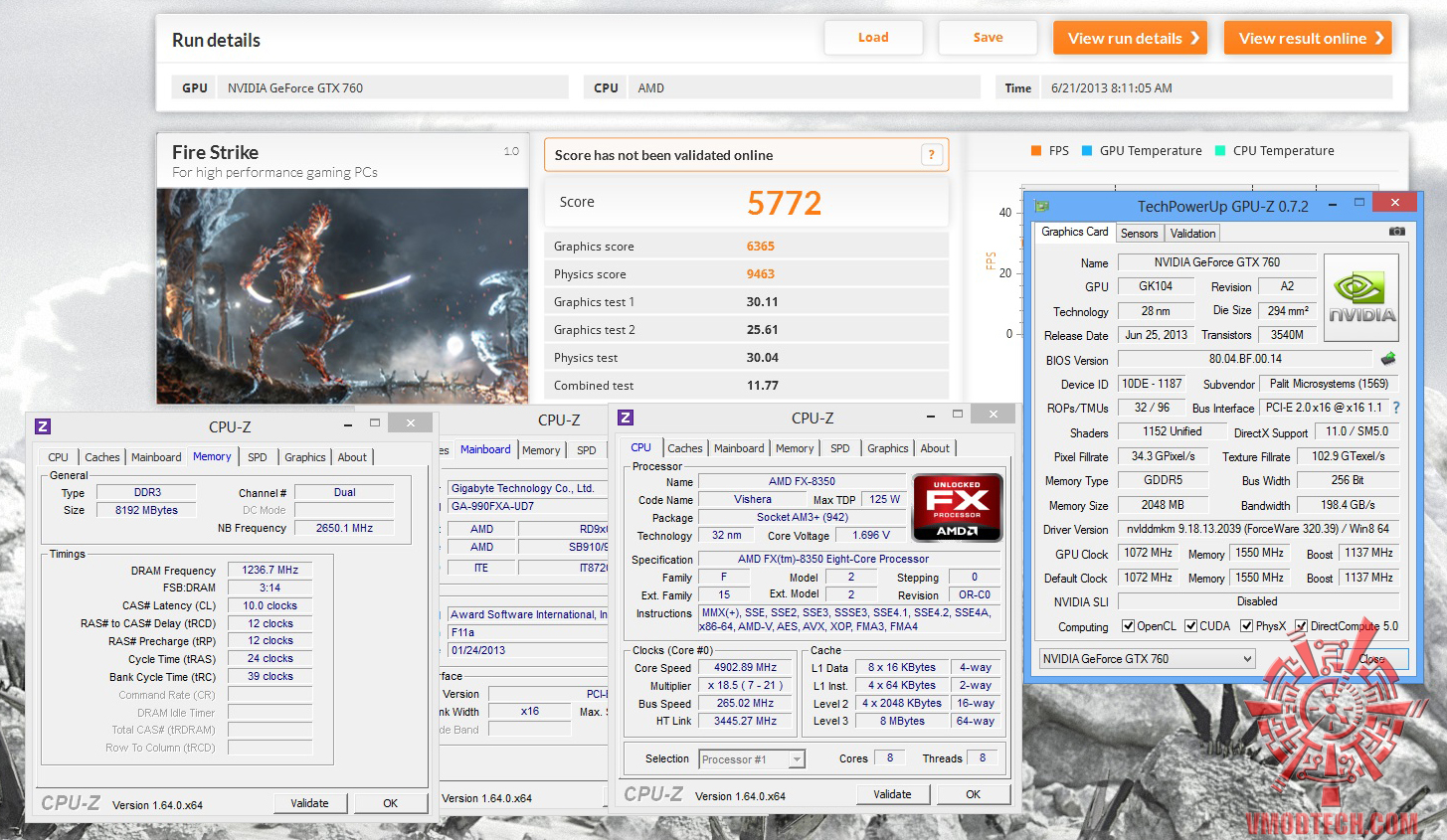The width and height of the screenshot is (1447, 840).
Task: Select the Memory tab in the CPU-Z CPU window
Action: 795,448
